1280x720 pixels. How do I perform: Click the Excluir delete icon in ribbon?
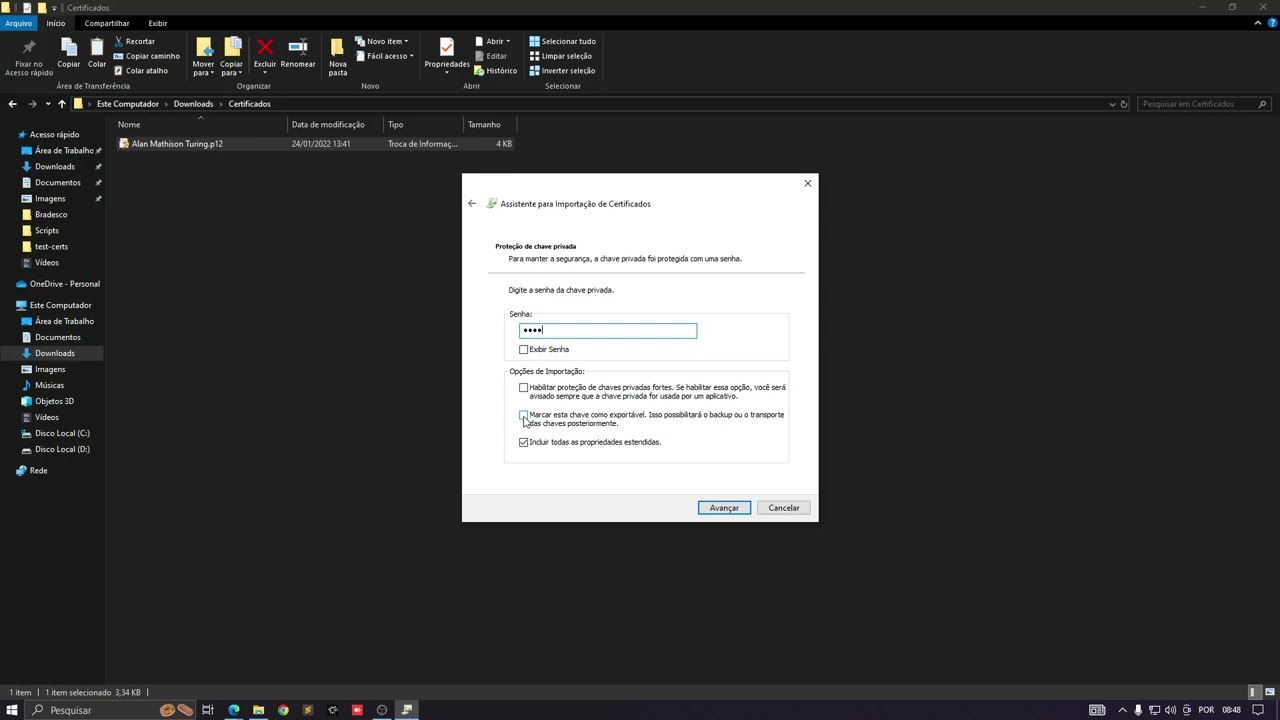[x=265, y=52]
